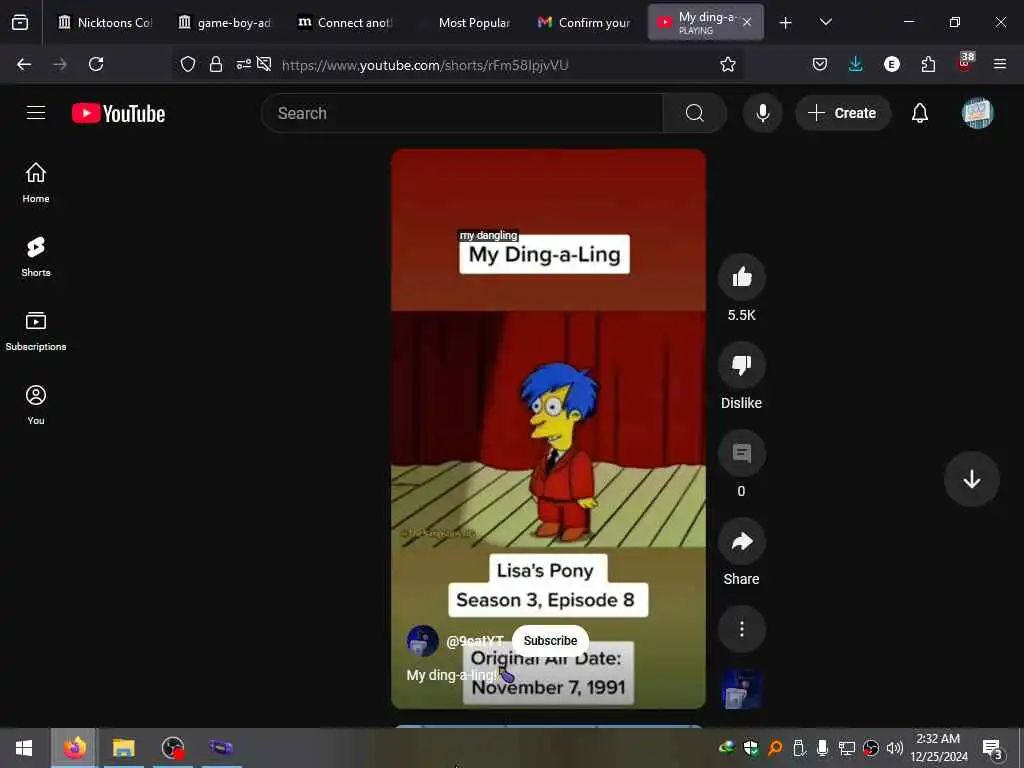Open a new browser tab
This screenshot has height=768, width=1024.
786,23
